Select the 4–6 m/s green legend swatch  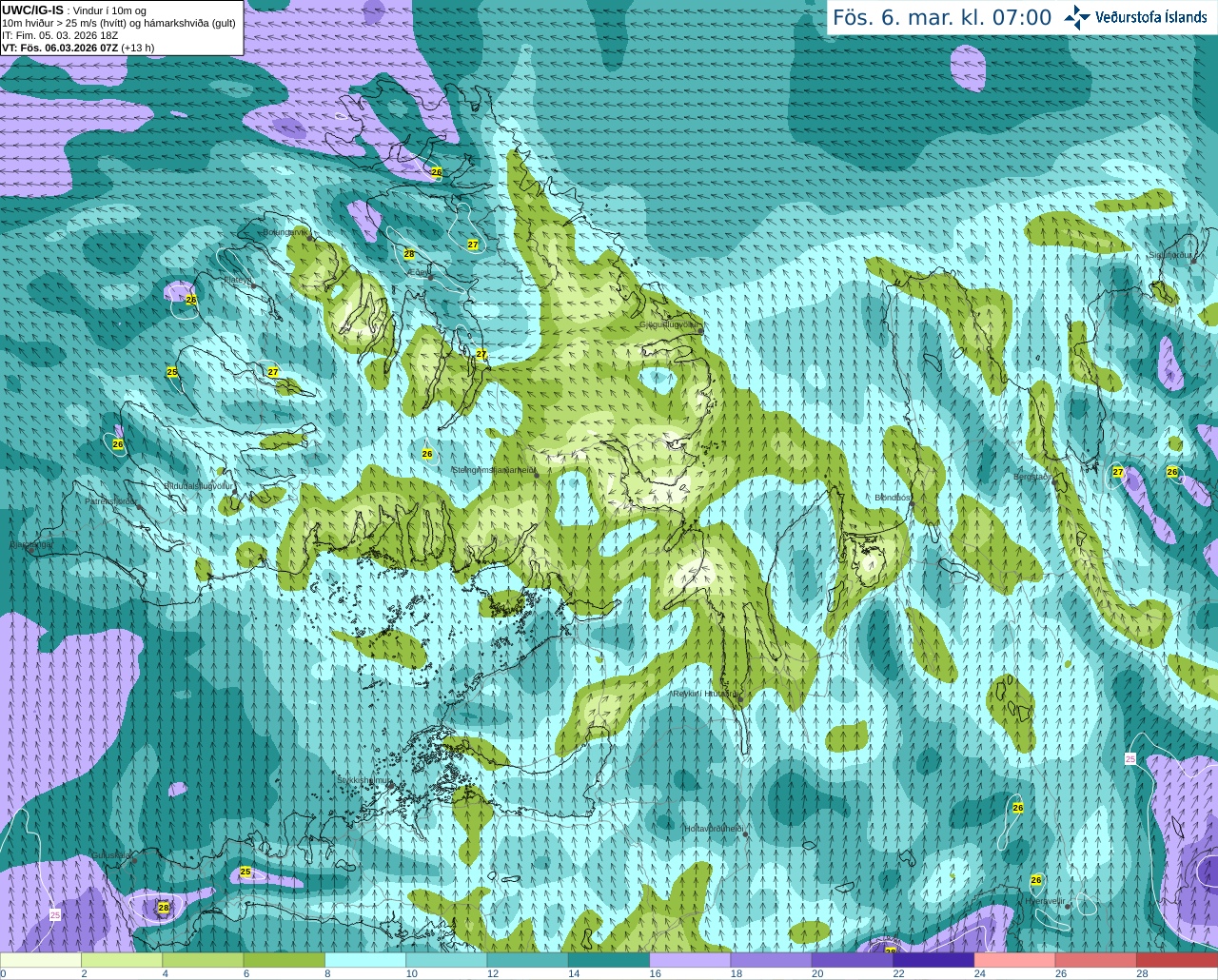203,960
